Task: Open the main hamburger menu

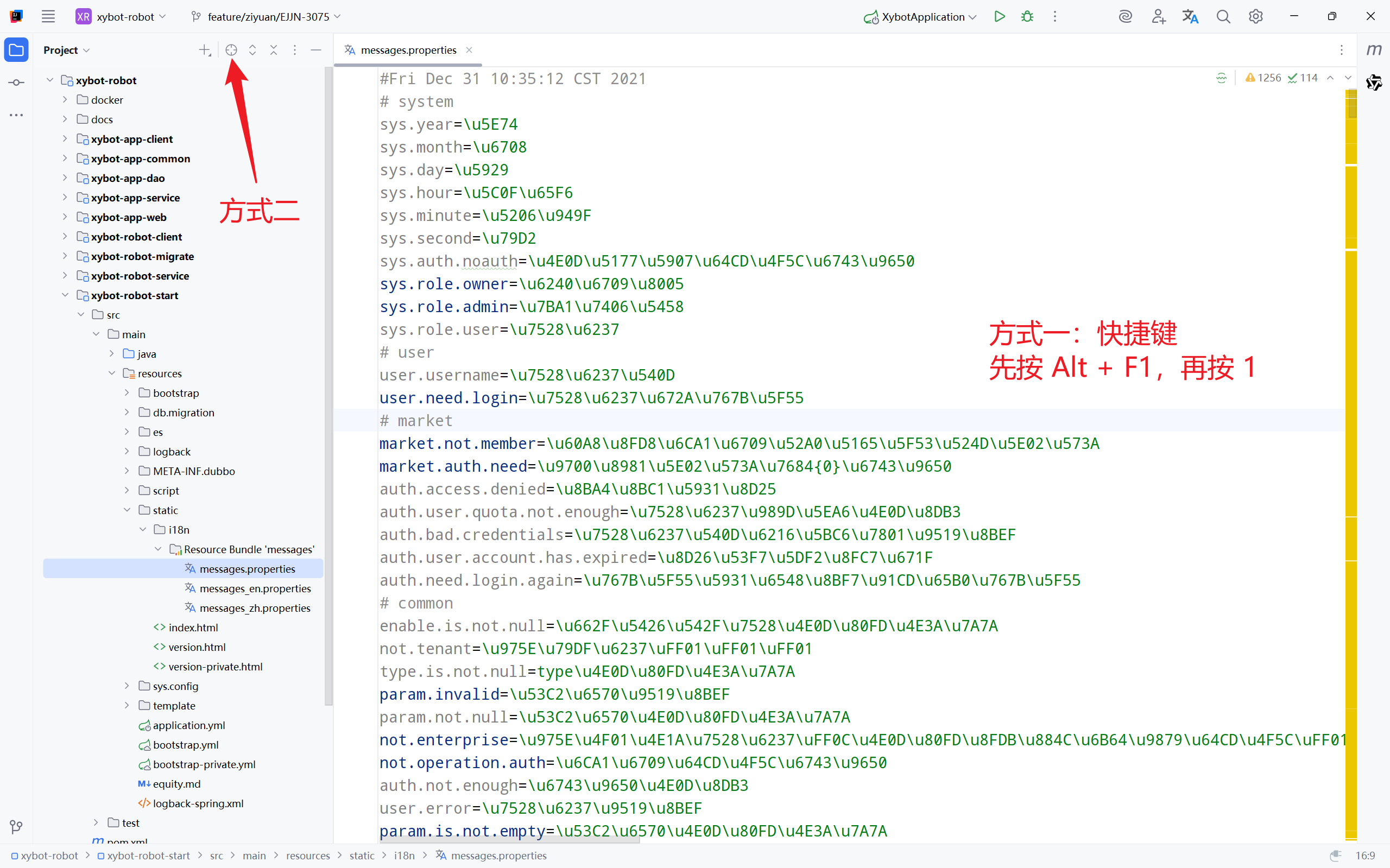Action: (x=48, y=17)
